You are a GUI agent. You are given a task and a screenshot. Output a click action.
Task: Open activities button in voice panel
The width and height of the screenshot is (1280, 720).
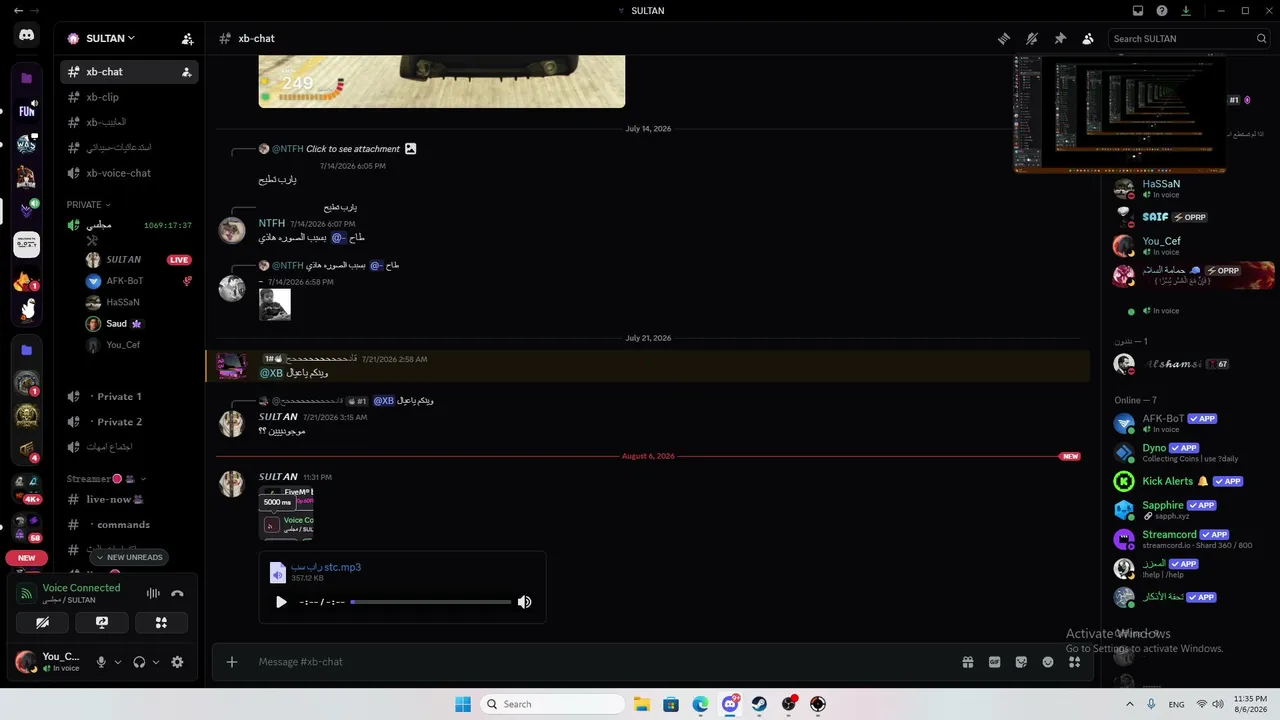[161, 622]
